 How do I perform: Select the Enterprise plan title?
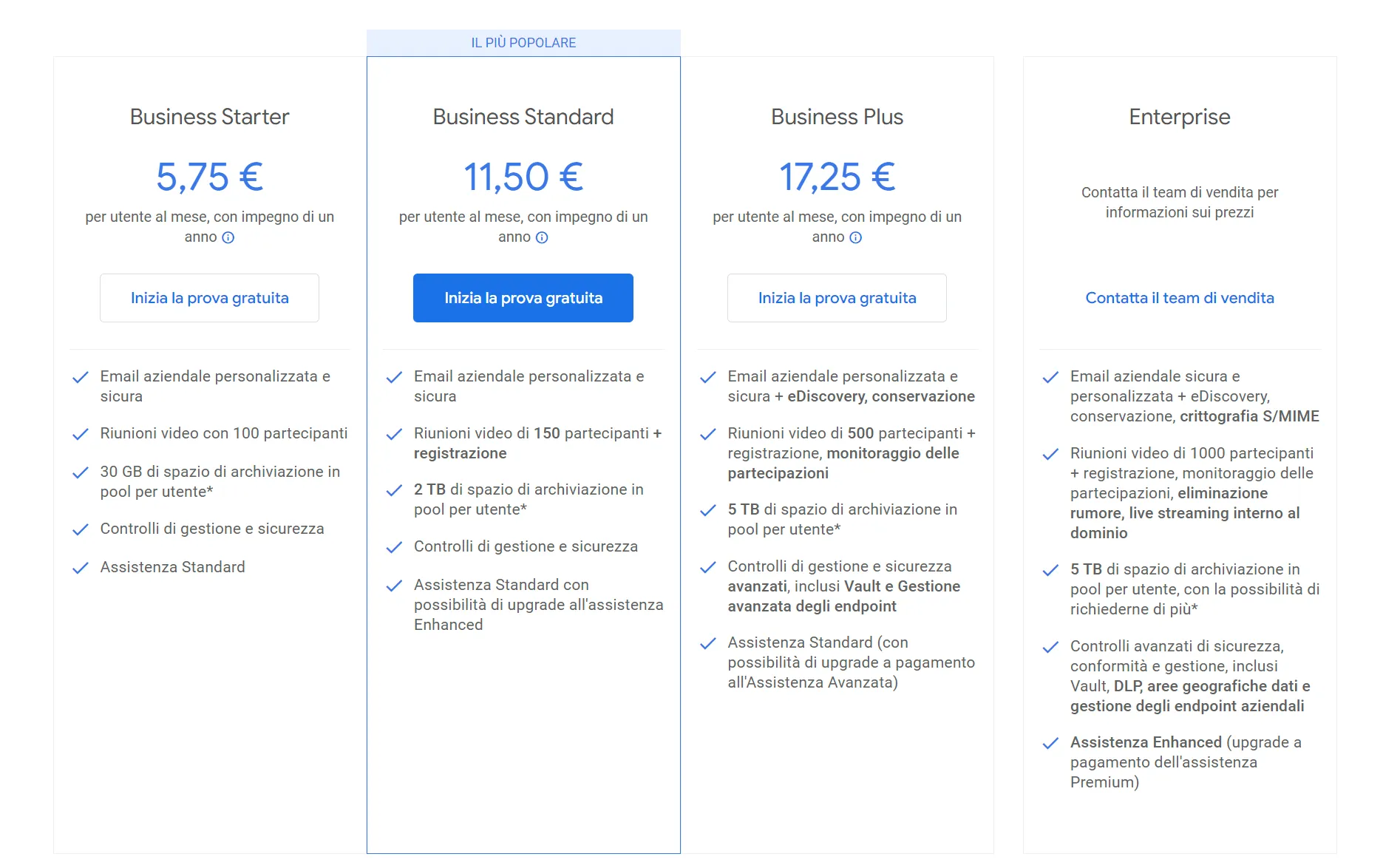pyautogui.click(x=1180, y=116)
